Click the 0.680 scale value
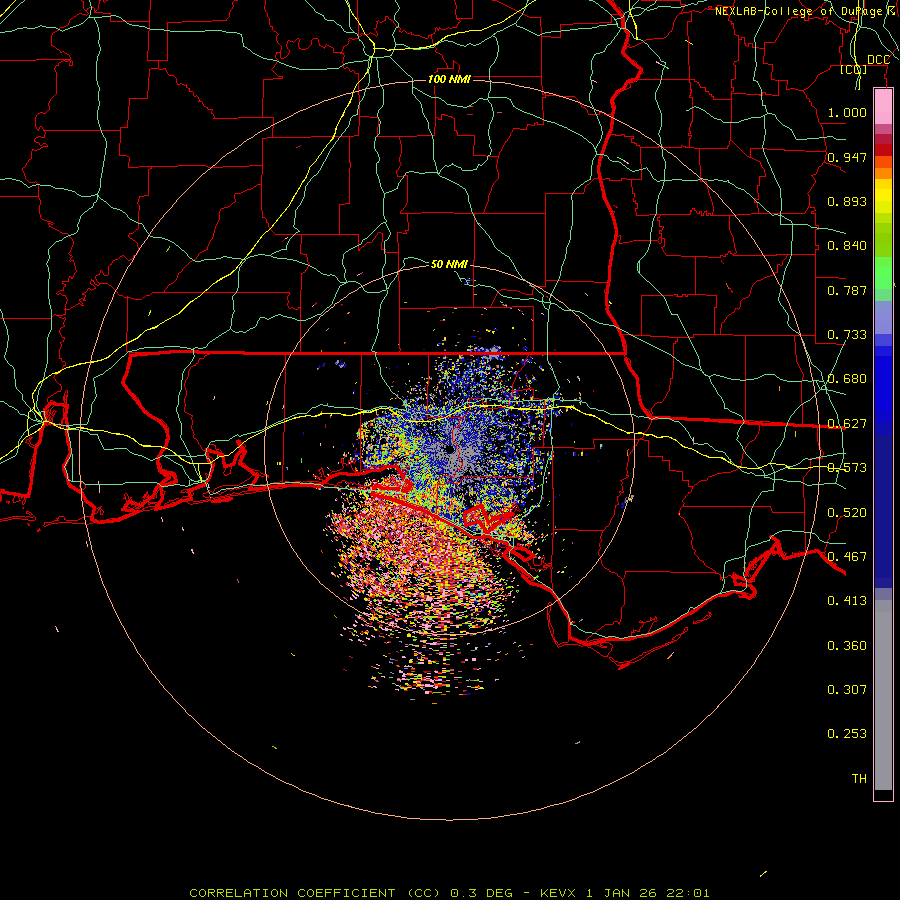The height and width of the screenshot is (900, 900). click(x=847, y=379)
